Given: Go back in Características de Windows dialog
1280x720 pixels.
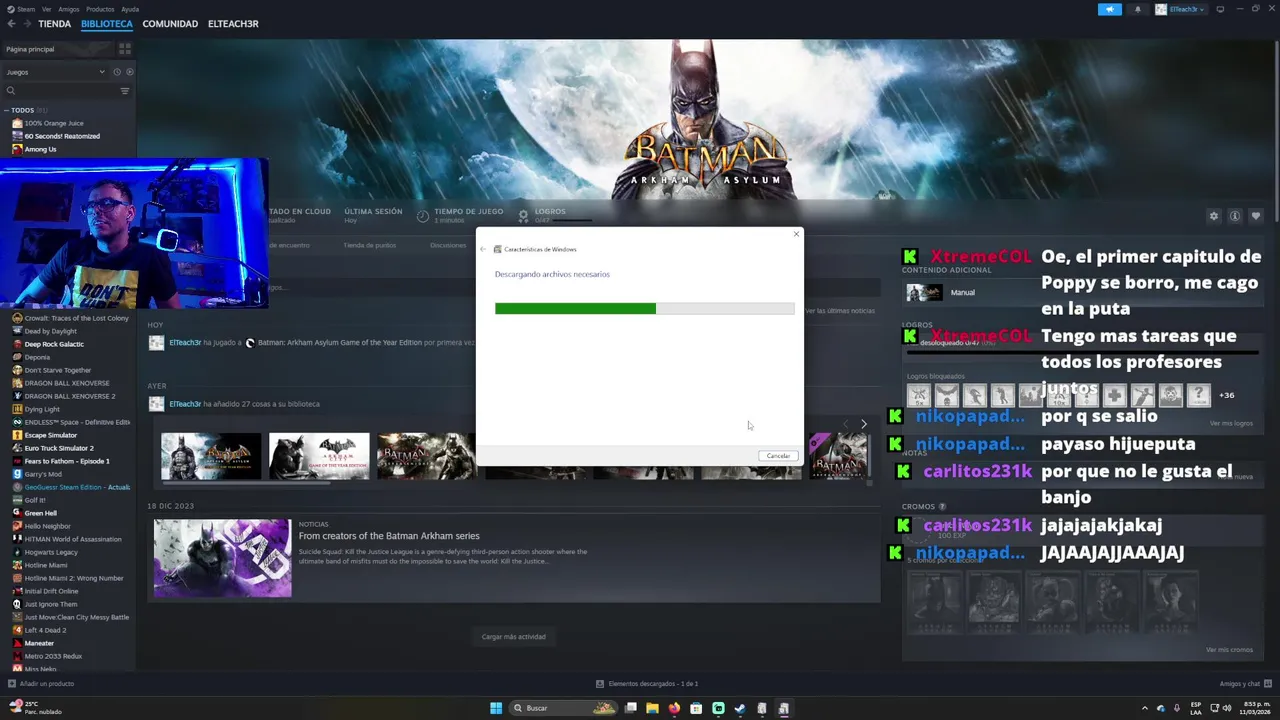Looking at the screenshot, I should coord(483,249).
